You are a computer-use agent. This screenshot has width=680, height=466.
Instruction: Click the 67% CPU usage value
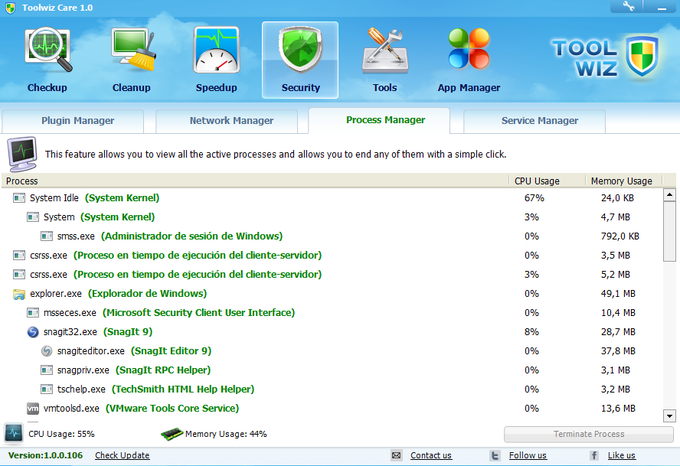534,198
